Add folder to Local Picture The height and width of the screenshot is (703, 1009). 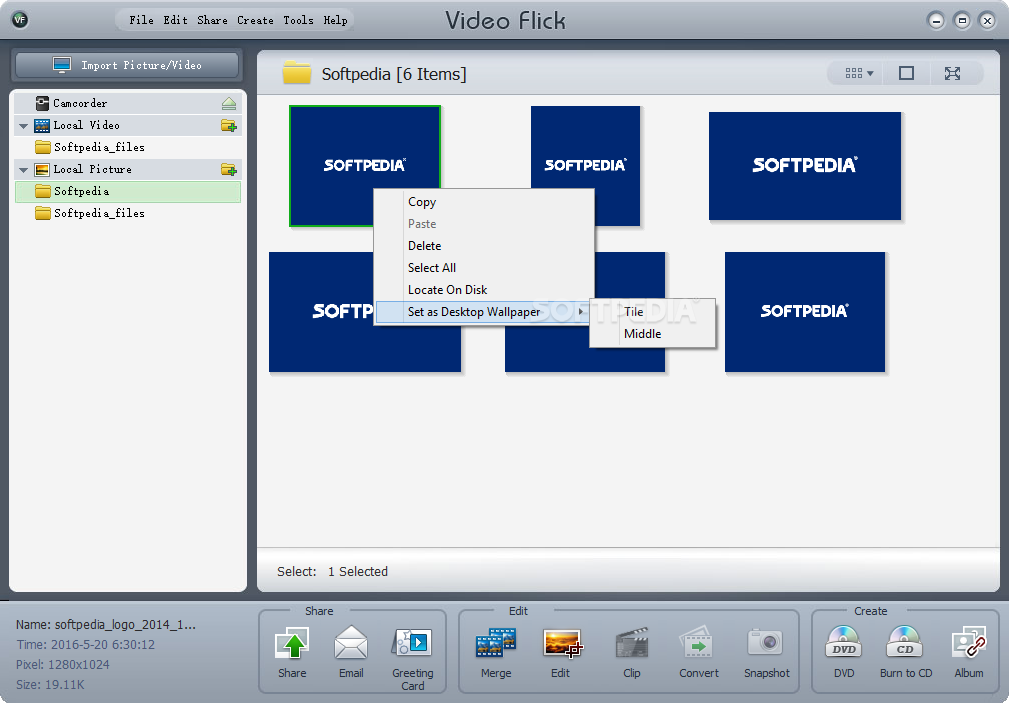click(228, 169)
